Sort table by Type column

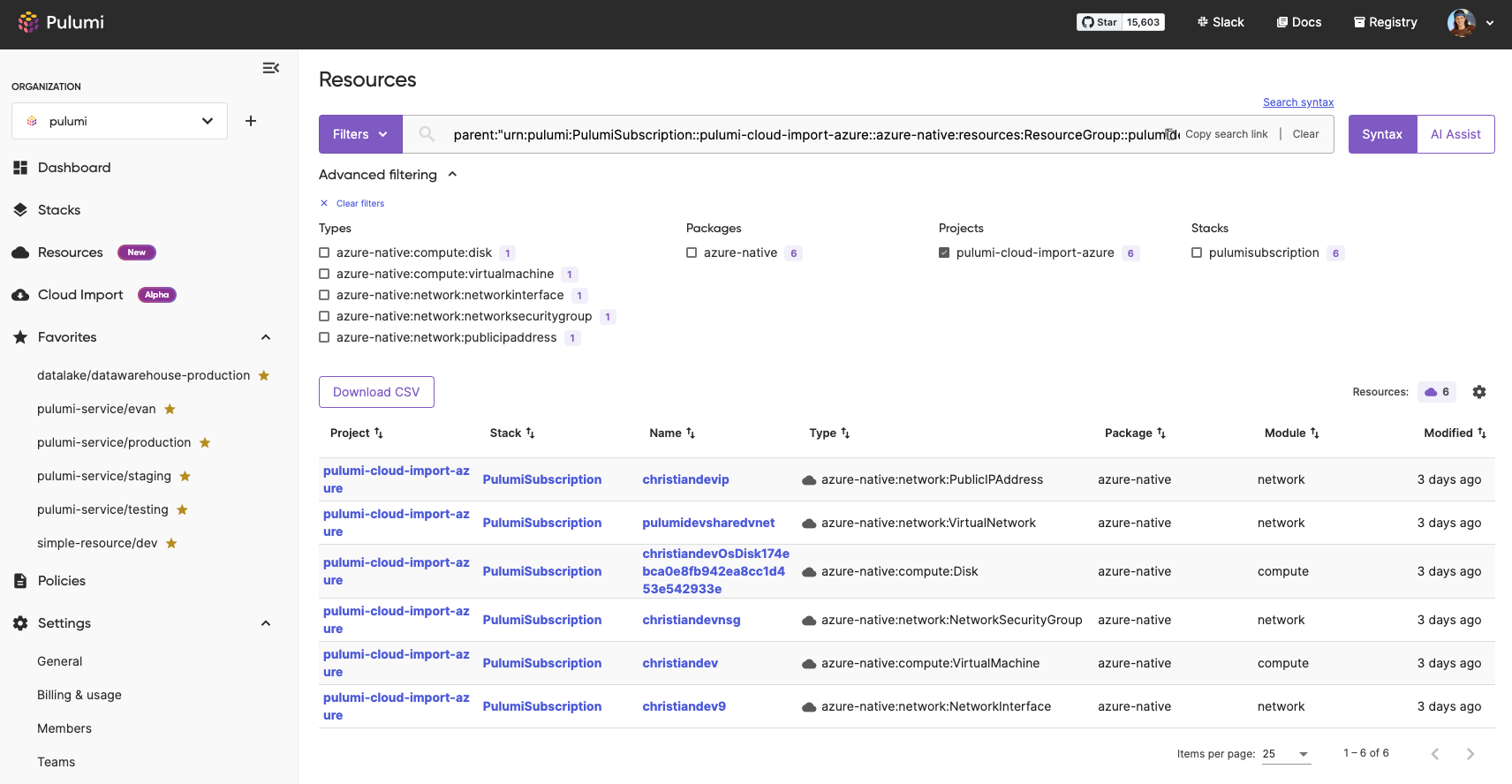829,433
